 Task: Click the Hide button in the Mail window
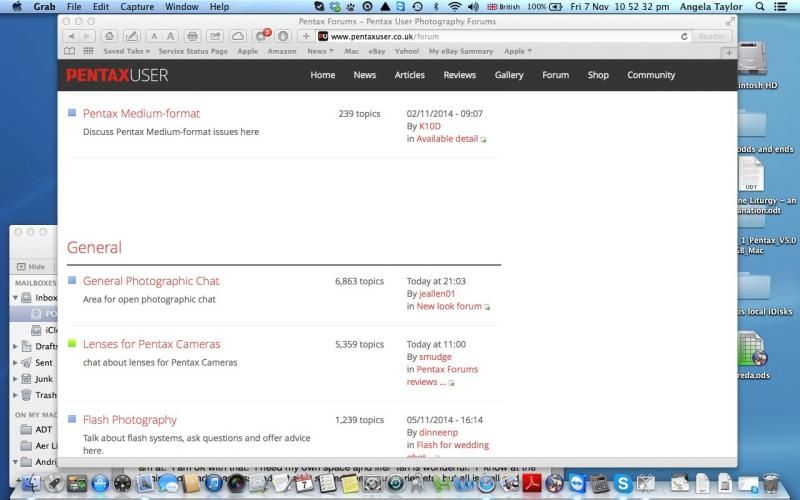[x=31, y=266]
